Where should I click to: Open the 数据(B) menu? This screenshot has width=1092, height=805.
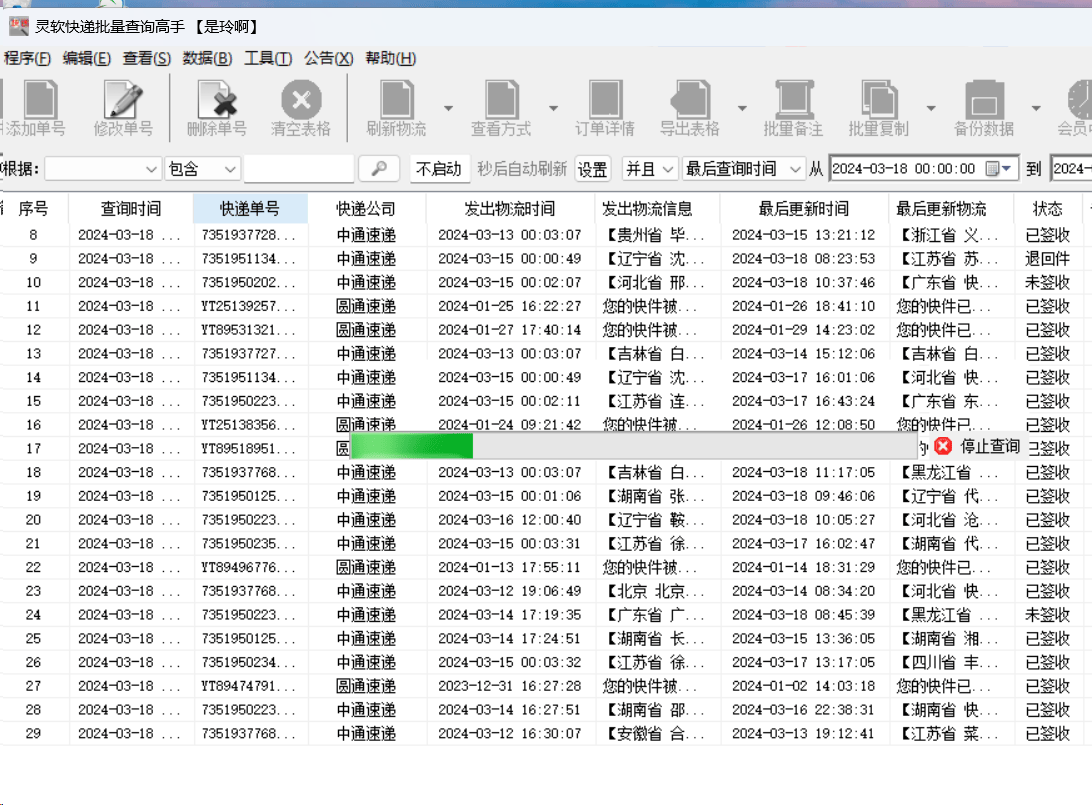(208, 58)
